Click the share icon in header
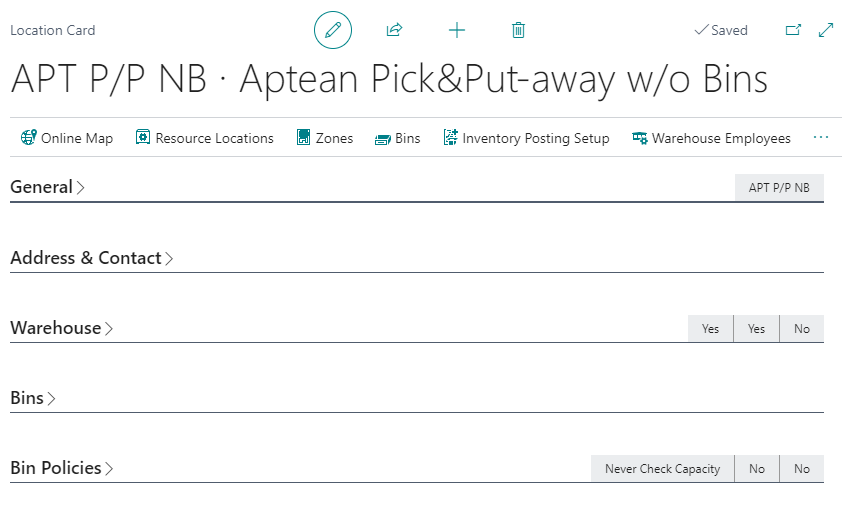 point(394,30)
